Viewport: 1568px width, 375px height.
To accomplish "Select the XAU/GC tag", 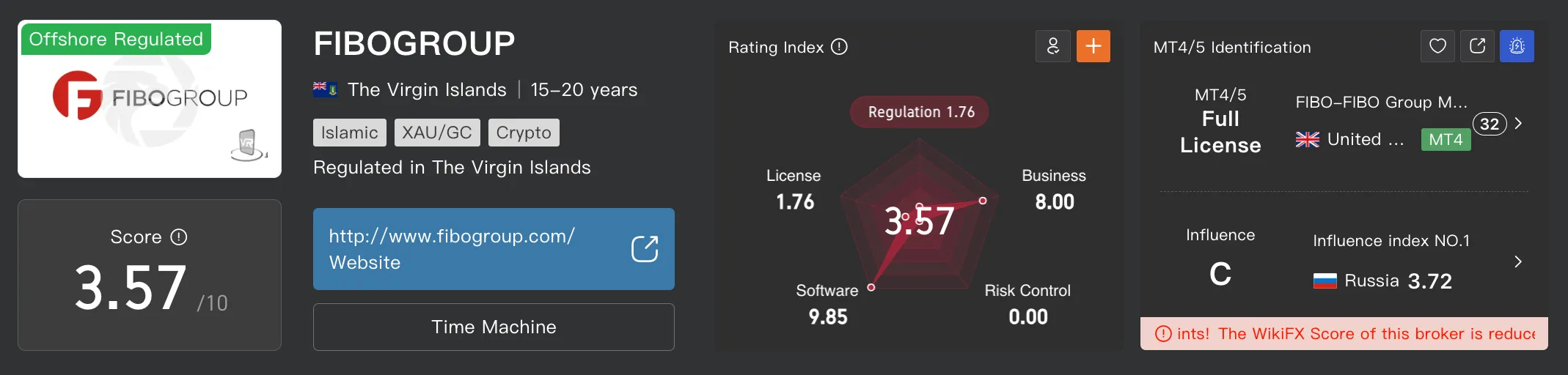I will tap(437, 133).
